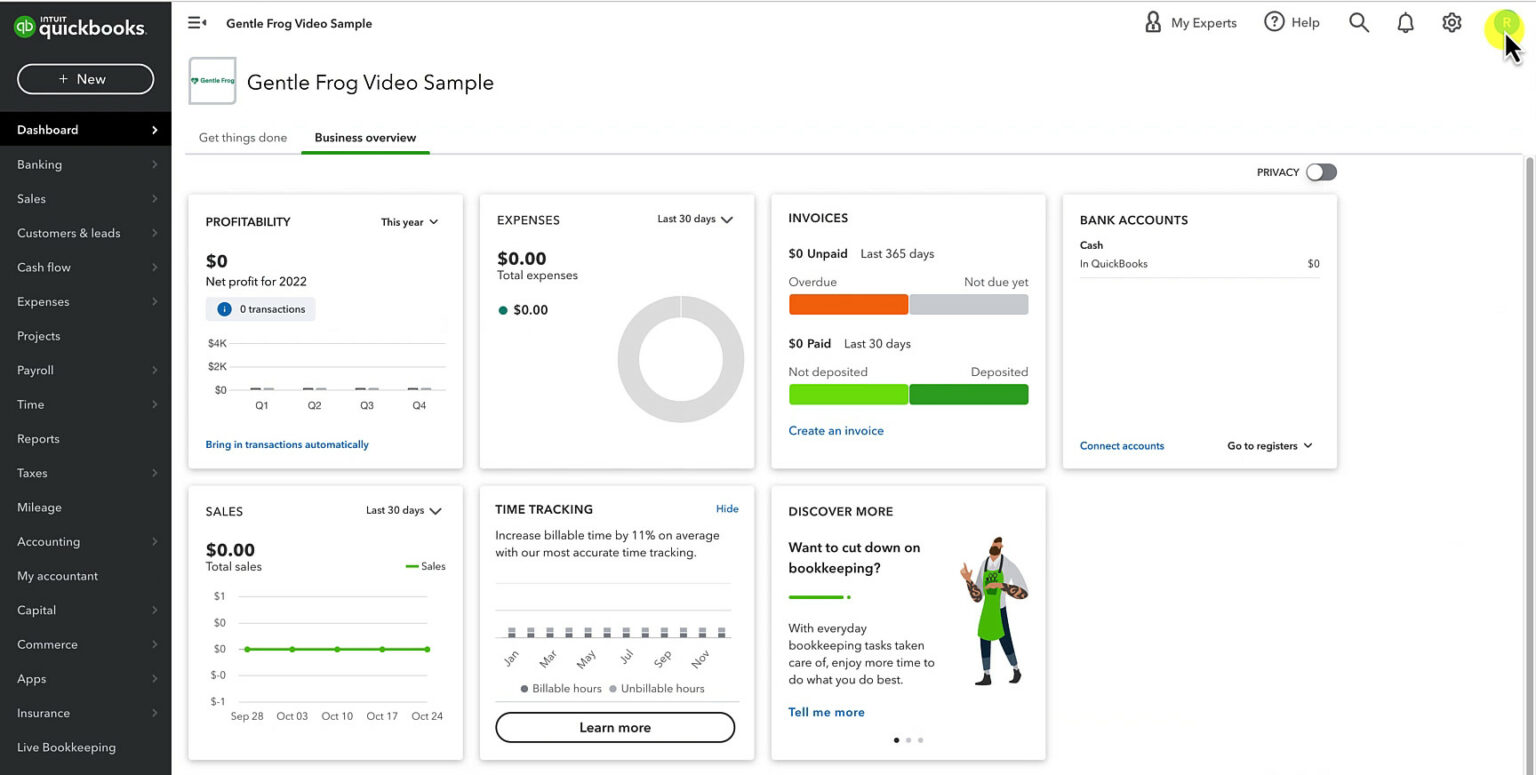Screen dimensions: 1536x775
Task: Open My Experts person icon
Action: 1153,22
